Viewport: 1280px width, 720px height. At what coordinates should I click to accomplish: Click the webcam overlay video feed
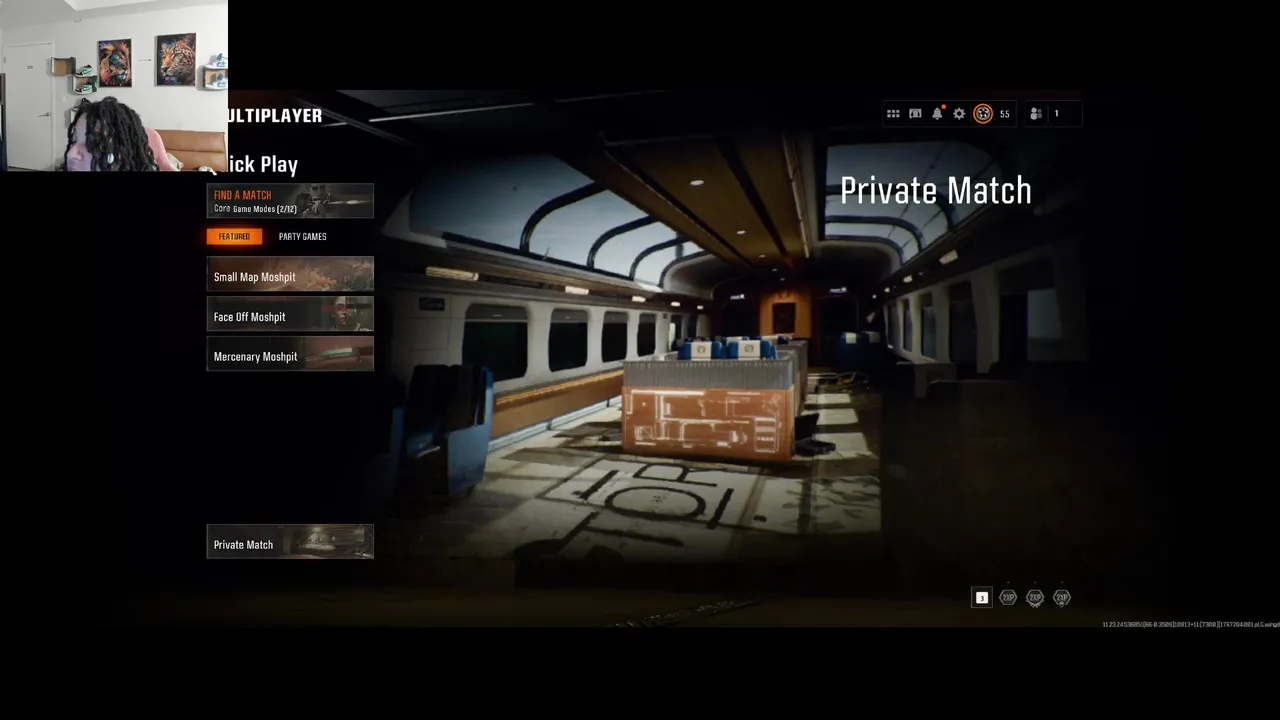[x=114, y=86]
